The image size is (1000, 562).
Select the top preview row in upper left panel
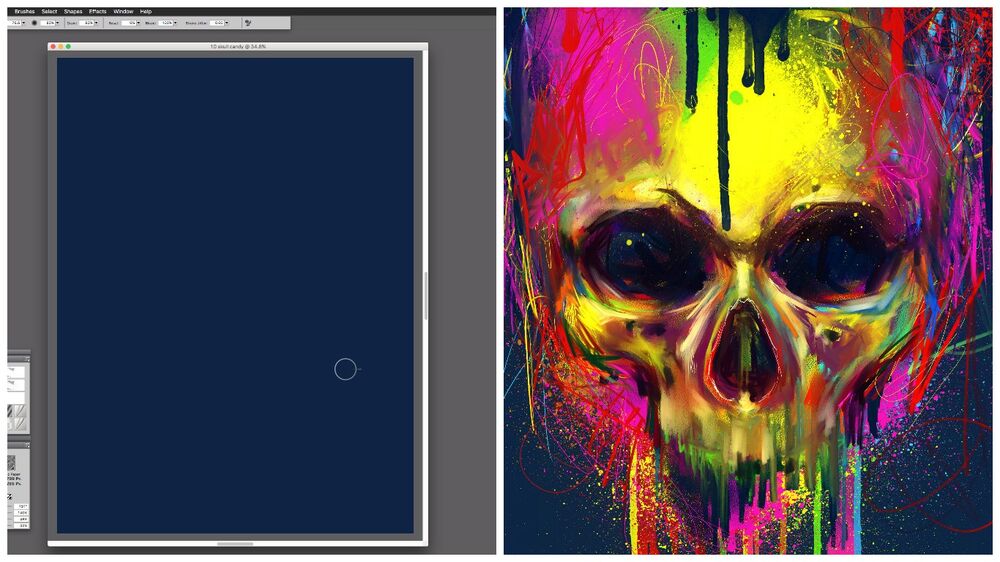click(x=16, y=372)
